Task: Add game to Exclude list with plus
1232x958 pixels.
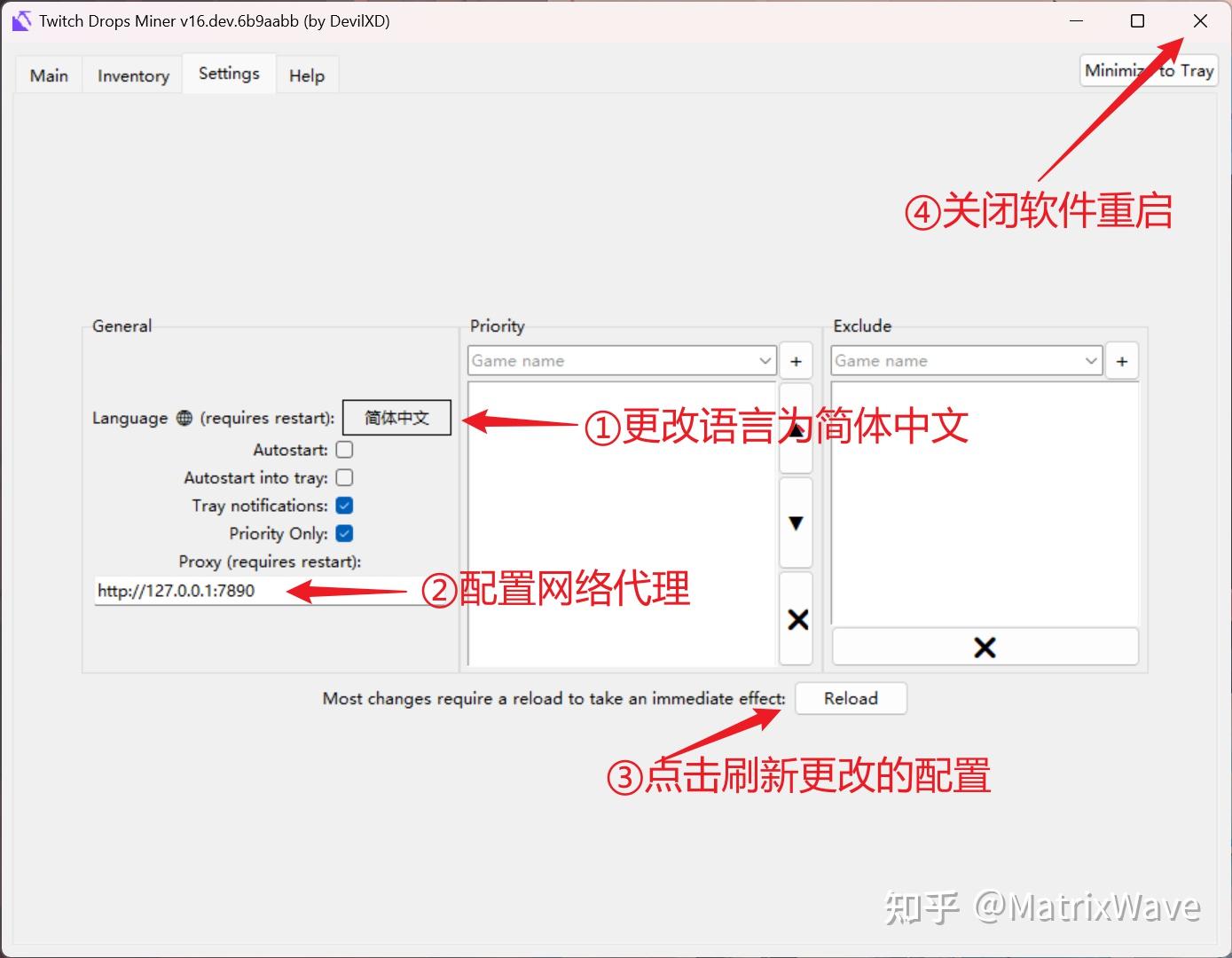Action: pos(1122,361)
